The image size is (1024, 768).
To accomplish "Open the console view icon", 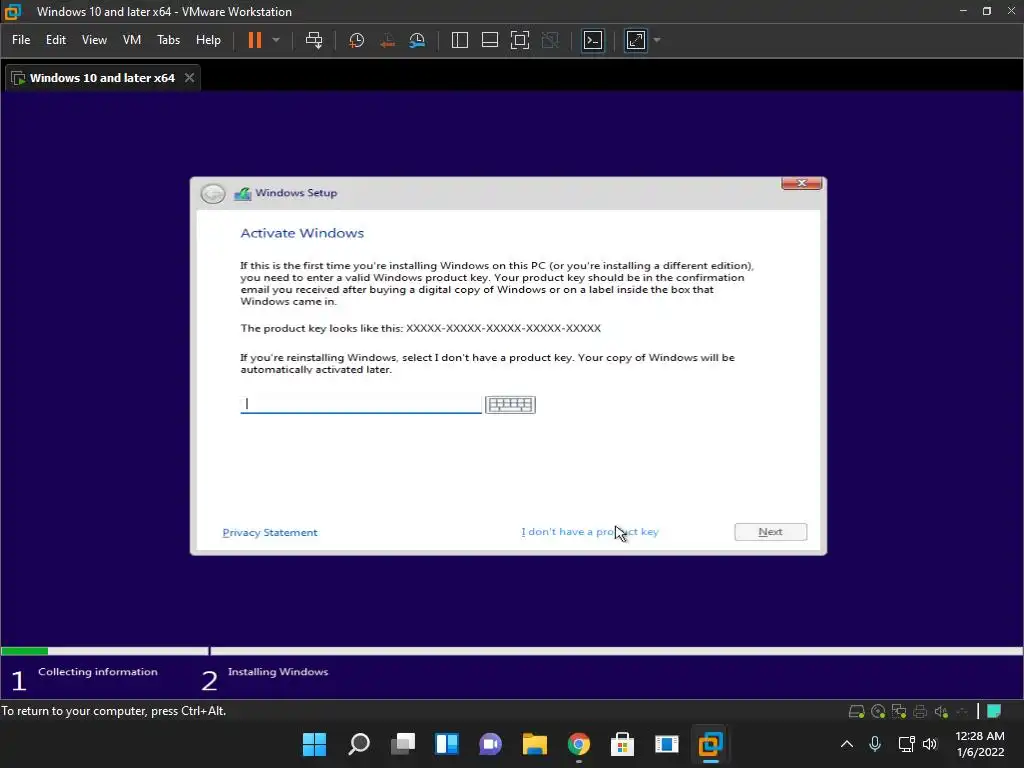I will point(593,40).
